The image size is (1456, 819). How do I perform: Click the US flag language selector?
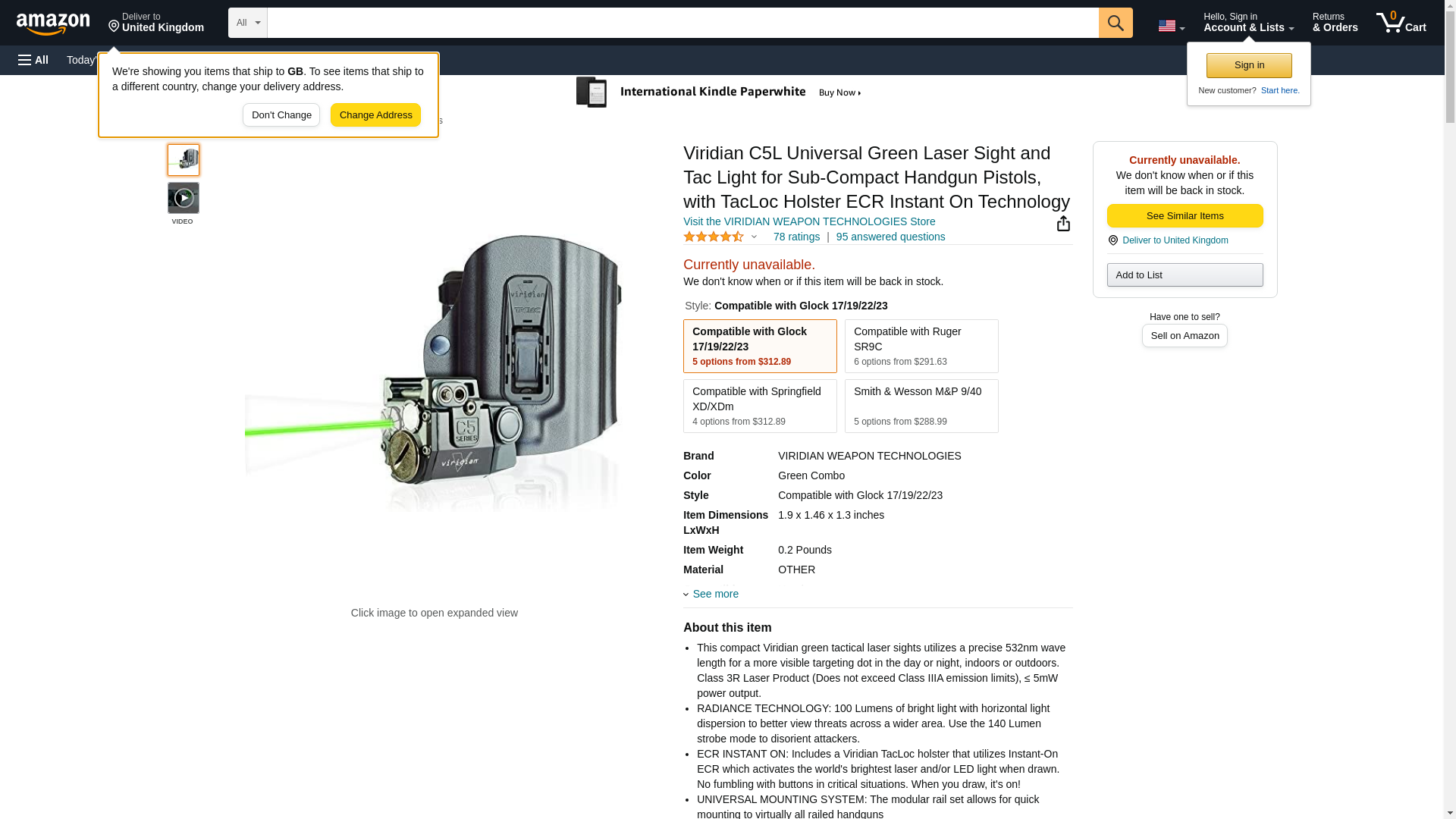1171,26
